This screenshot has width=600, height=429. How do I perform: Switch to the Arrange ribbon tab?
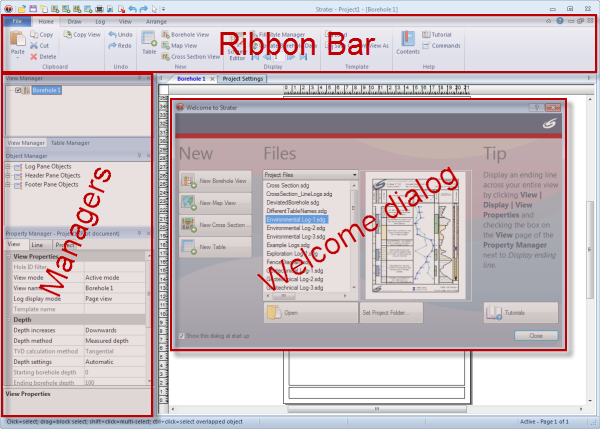coord(156,22)
